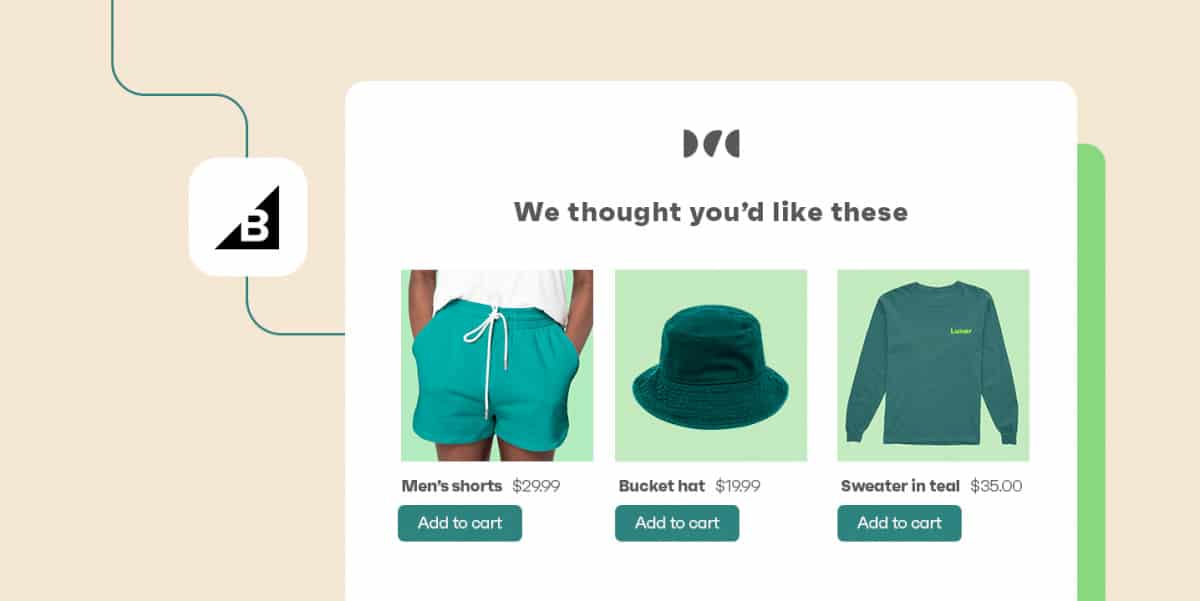This screenshot has width=1200, height=601.
Task: Add the Bucket hat to cart
Action: click(676, 522)
